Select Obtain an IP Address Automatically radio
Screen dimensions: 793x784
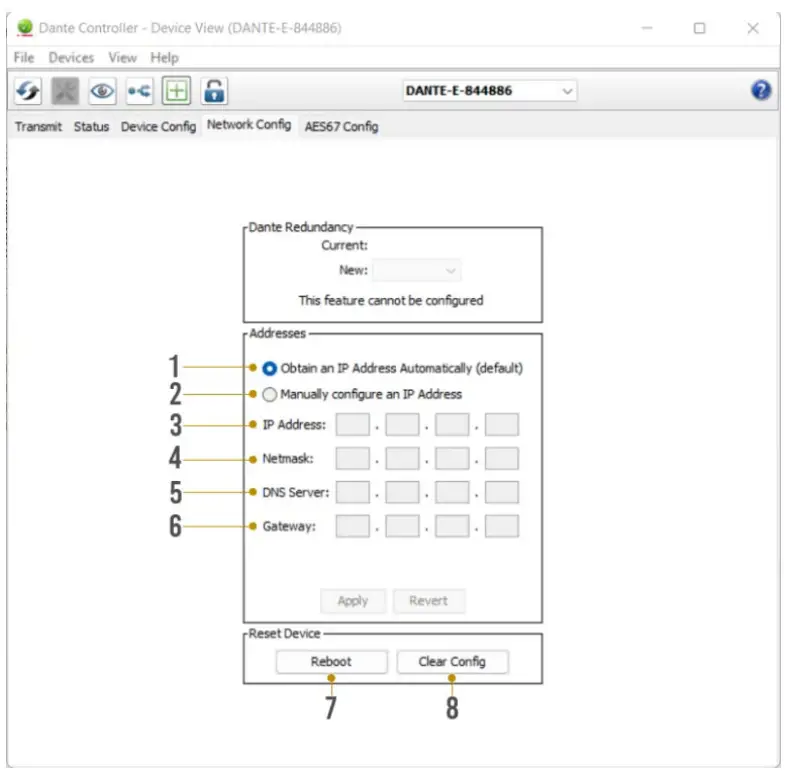point(270,369)
